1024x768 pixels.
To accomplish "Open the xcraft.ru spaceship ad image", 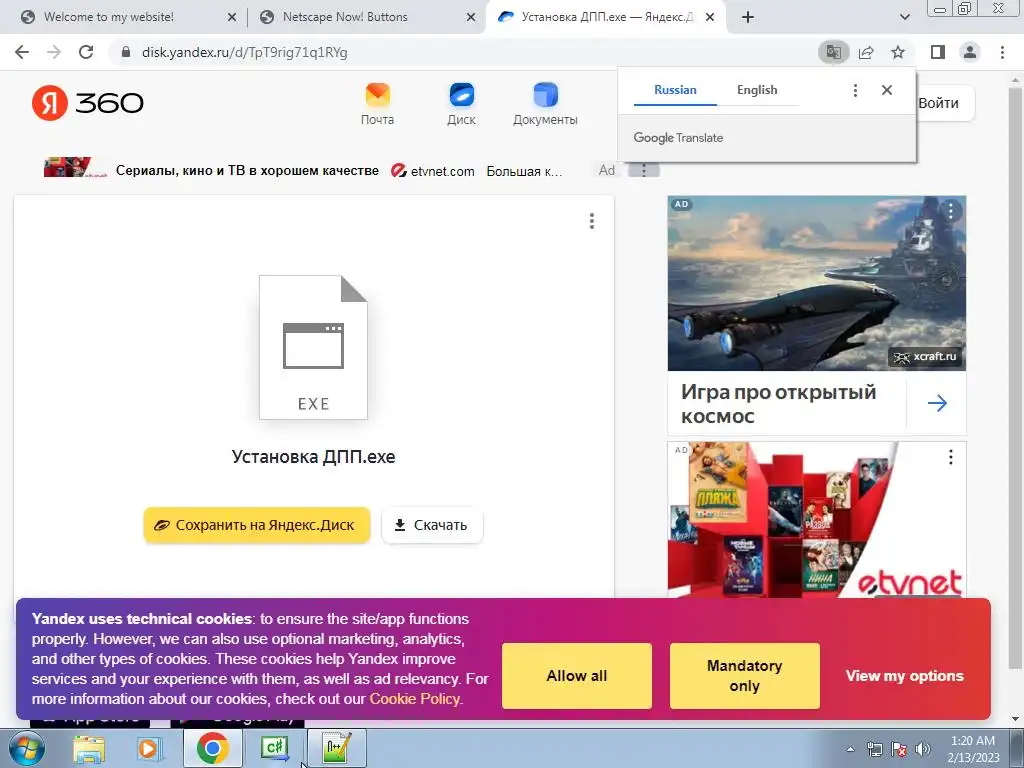I will [816, 283].
